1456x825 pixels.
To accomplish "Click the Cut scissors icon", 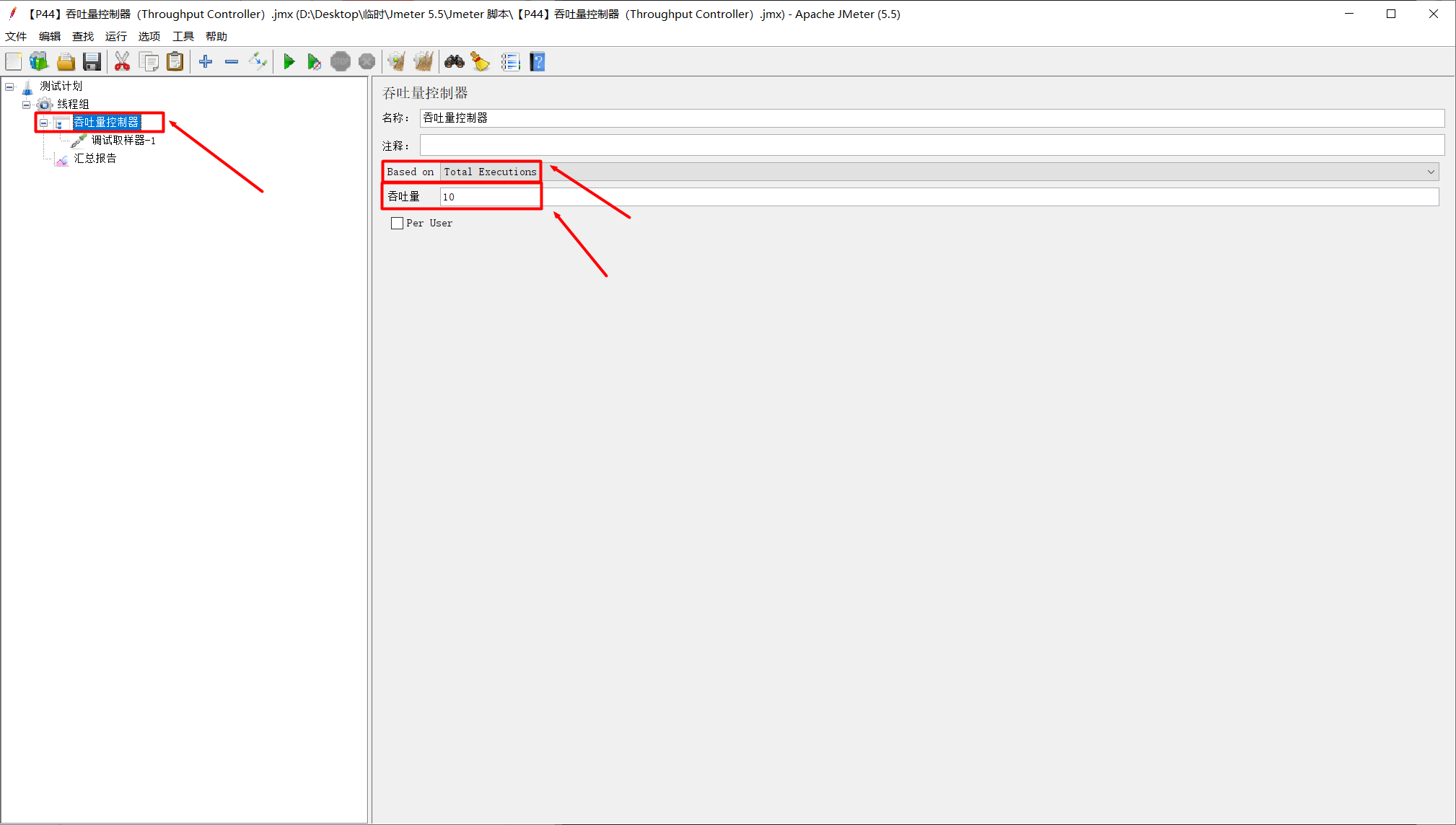I will pos(122,62).
